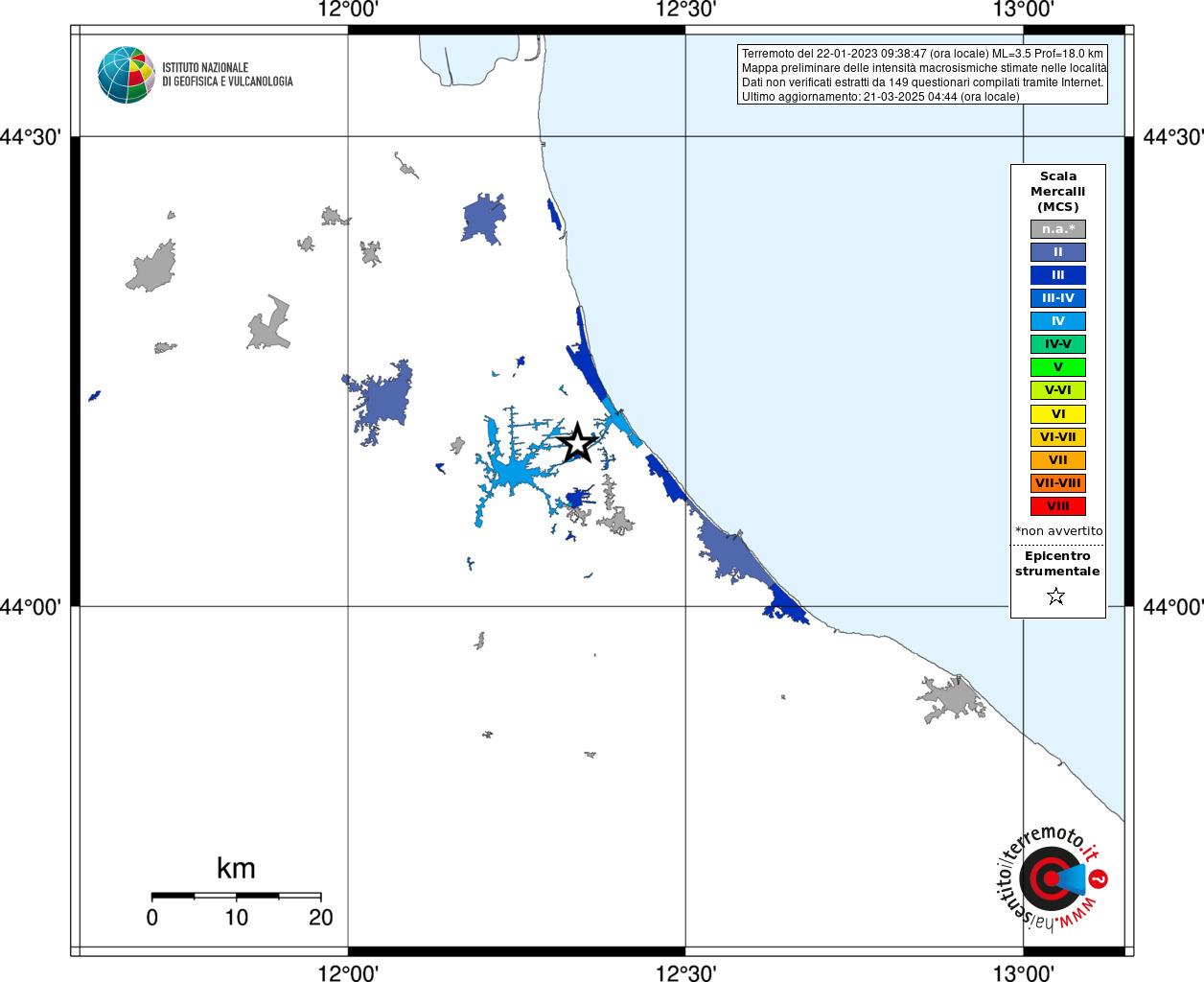Select the intensity II legend swatch
Screen dimensions: 1204x982
click(1058, 252)
